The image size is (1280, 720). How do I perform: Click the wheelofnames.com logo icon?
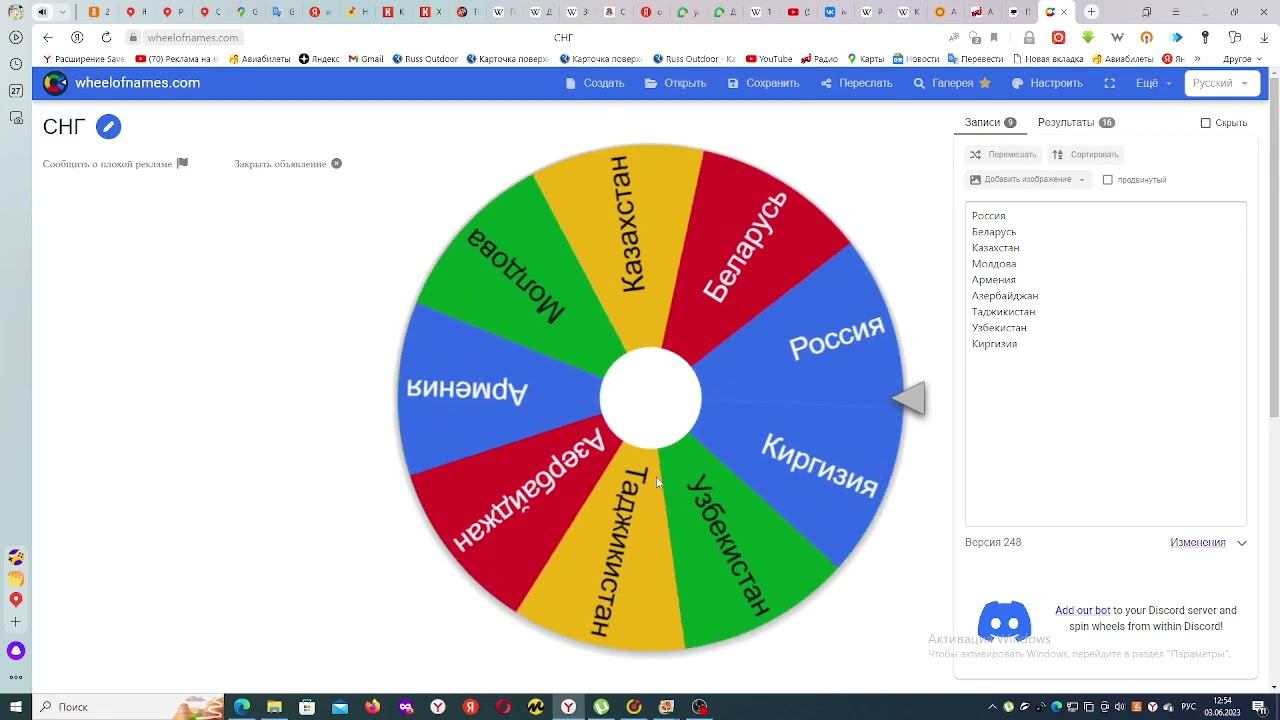pyautogui.click(x=56, y=83)
